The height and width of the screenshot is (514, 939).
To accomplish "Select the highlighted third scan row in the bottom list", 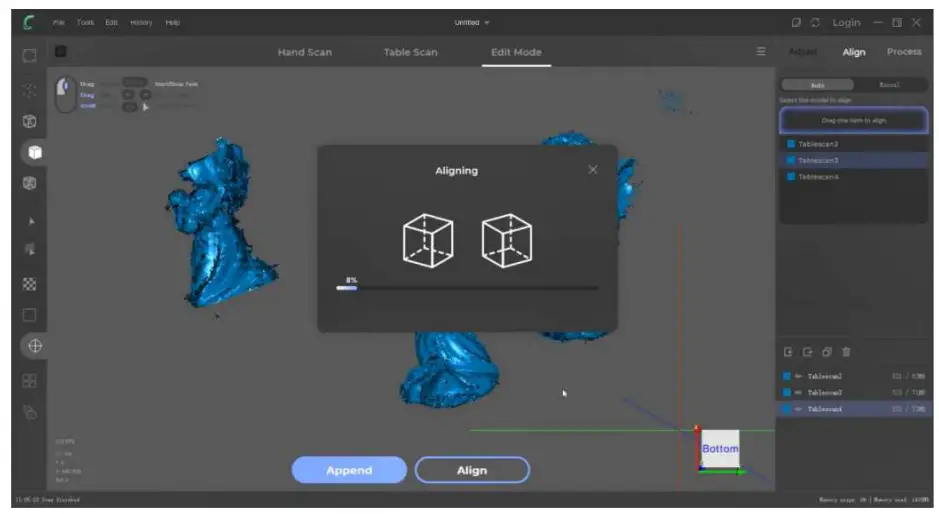I will pyautogui.click(x=853, y=409).
